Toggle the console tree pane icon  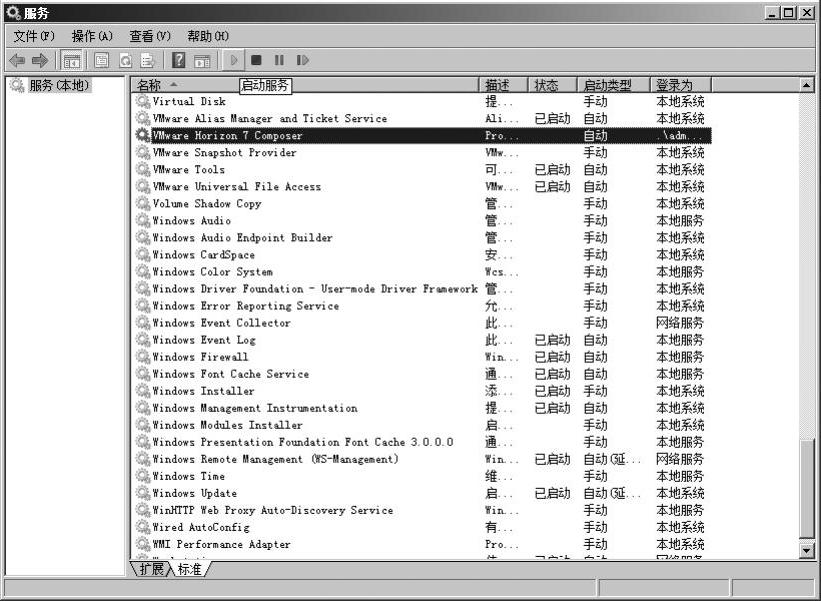71,61
